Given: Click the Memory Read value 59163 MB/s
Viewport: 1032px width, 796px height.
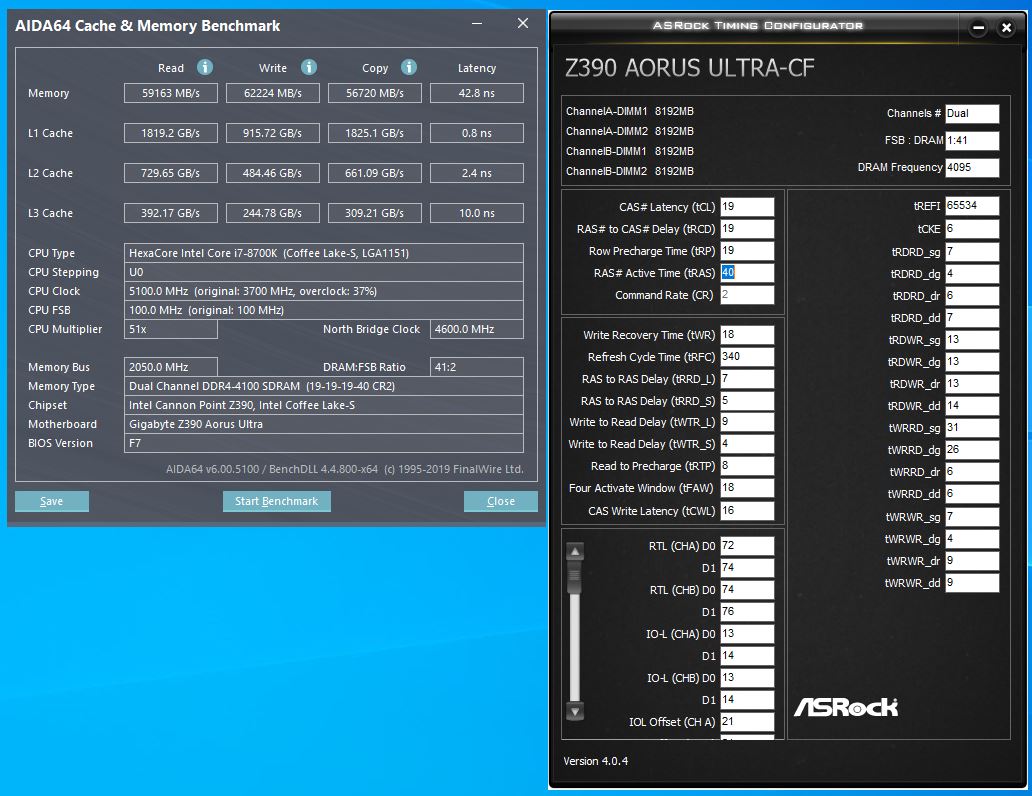Looking at the screenshot, I should (170, 93).
